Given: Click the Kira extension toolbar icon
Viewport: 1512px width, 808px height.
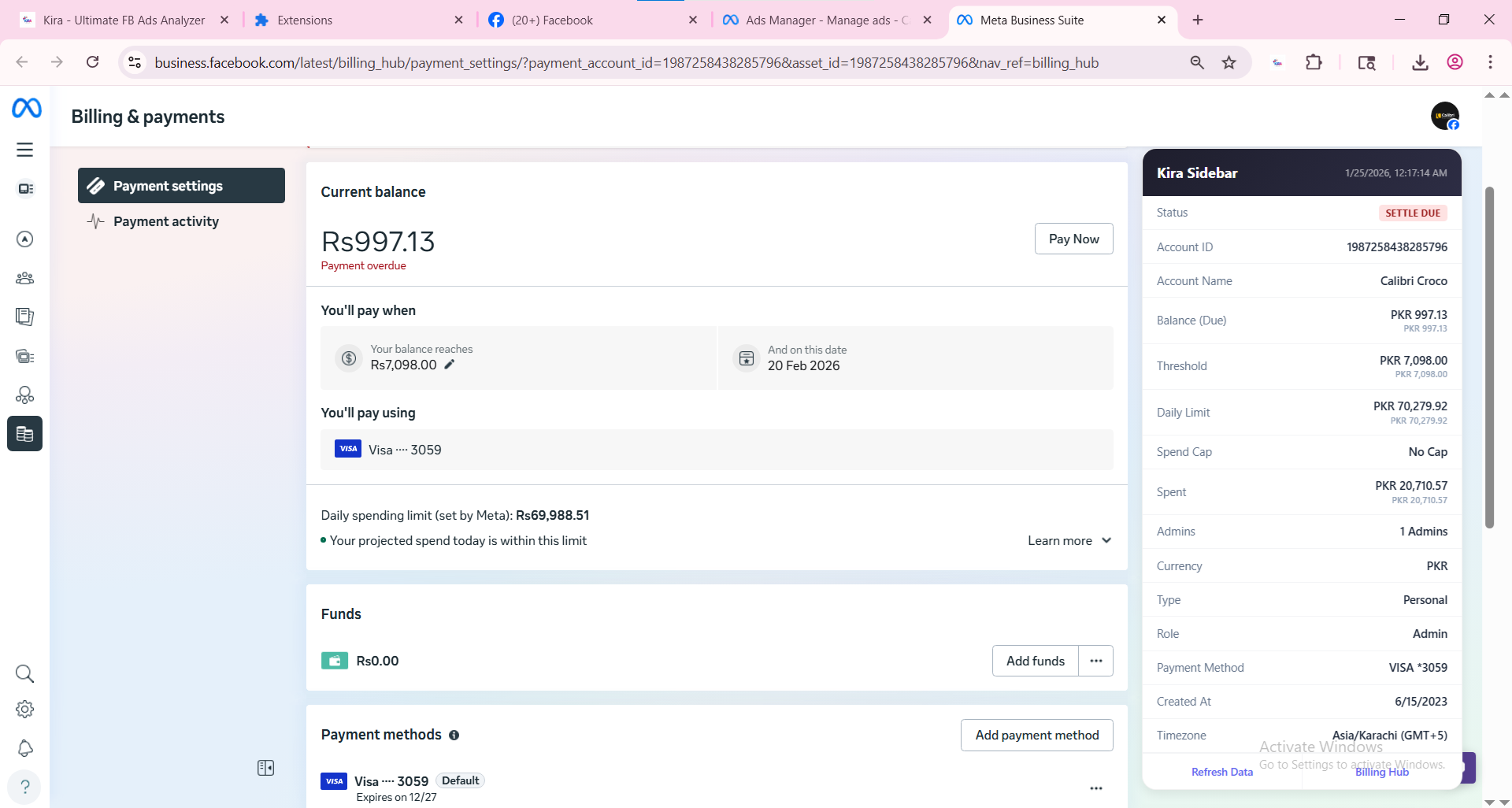Looking at the screenshot, I should (1277, 62).
